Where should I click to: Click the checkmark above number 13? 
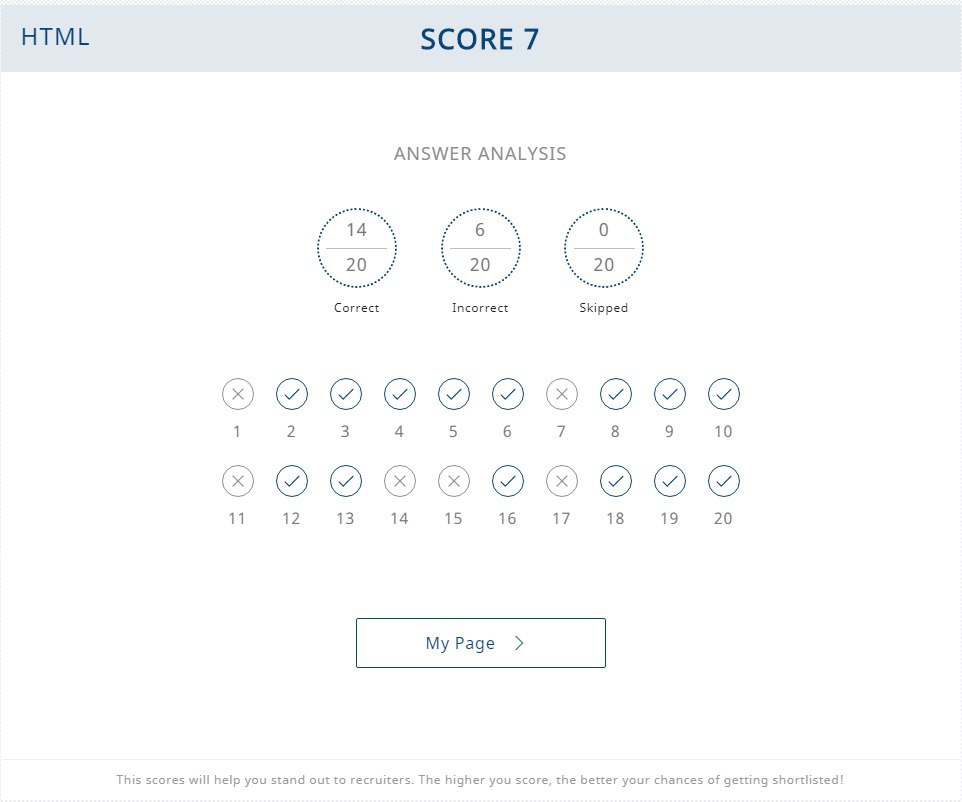coord(346,481)
